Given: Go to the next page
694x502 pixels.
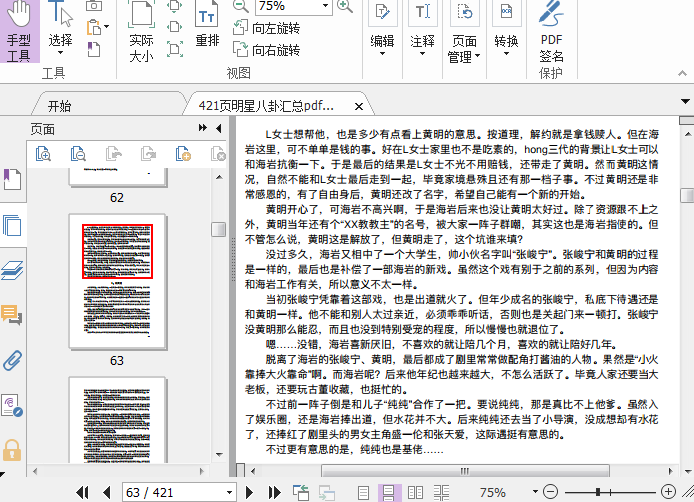Looking at the screenshot, I should (249, 492).
